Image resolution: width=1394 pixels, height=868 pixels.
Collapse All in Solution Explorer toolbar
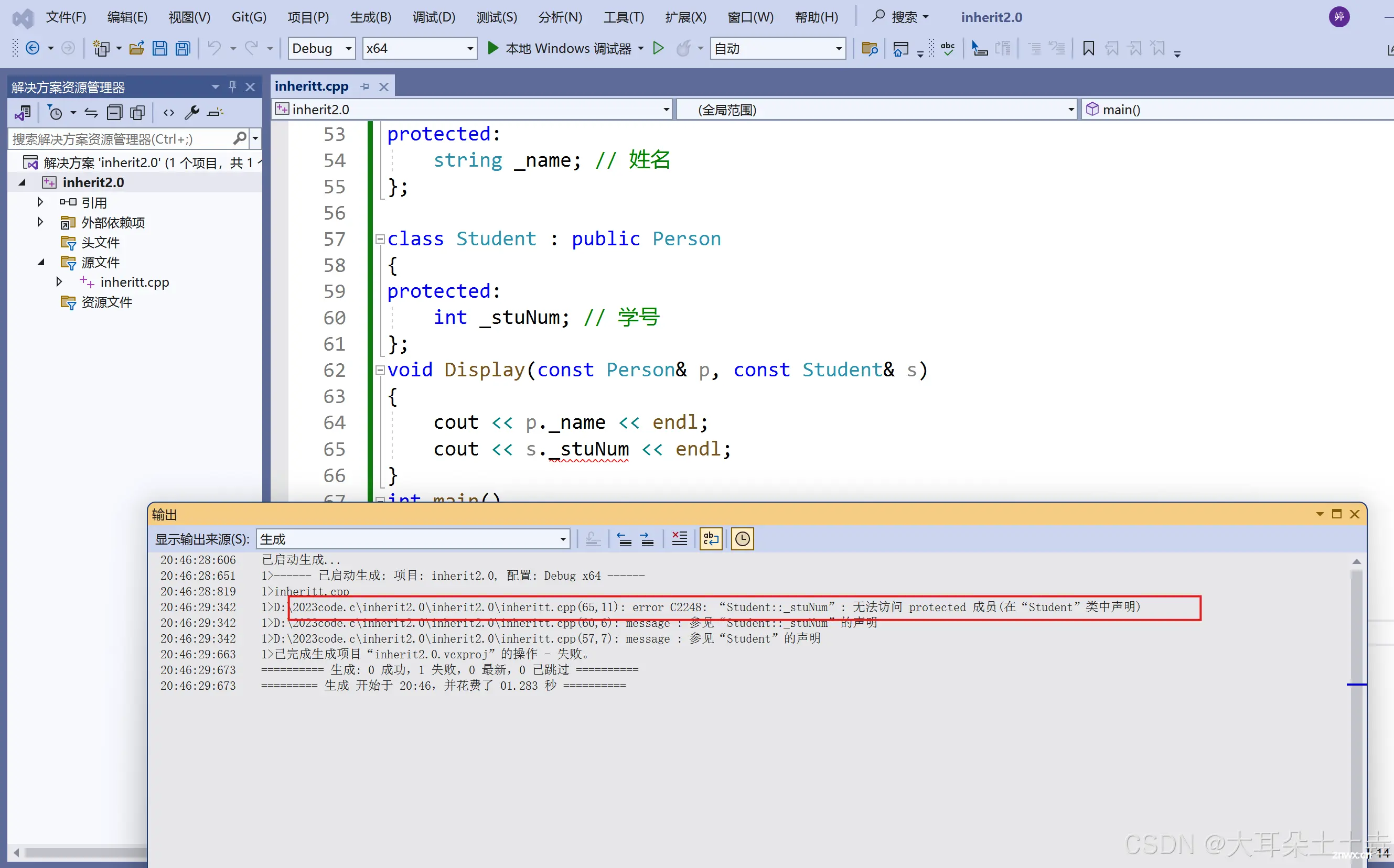pos(115,113)
